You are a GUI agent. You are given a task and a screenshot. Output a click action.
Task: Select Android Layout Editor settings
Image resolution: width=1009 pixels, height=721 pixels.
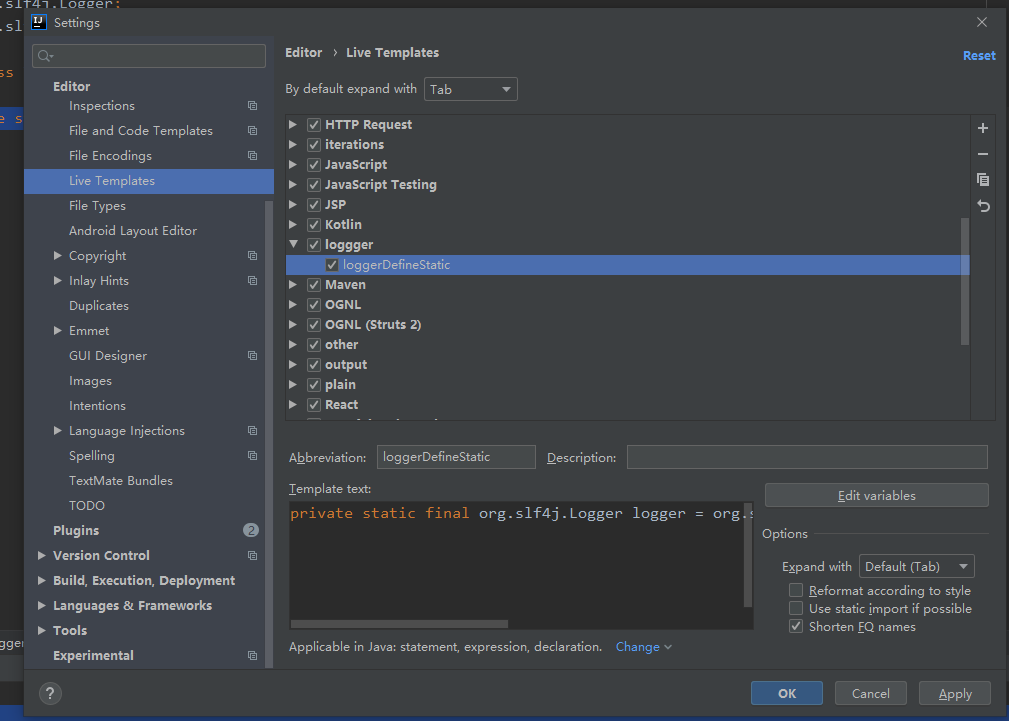pos(133,230)
